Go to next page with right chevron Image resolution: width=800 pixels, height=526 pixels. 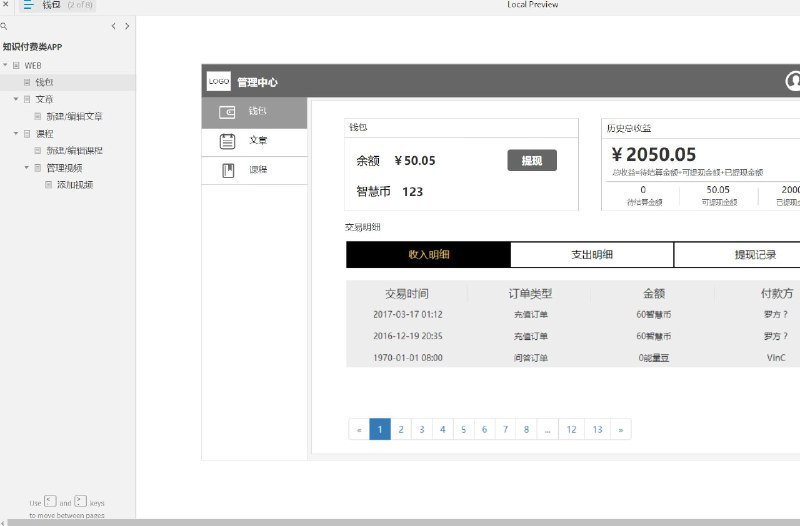(127, 26)
